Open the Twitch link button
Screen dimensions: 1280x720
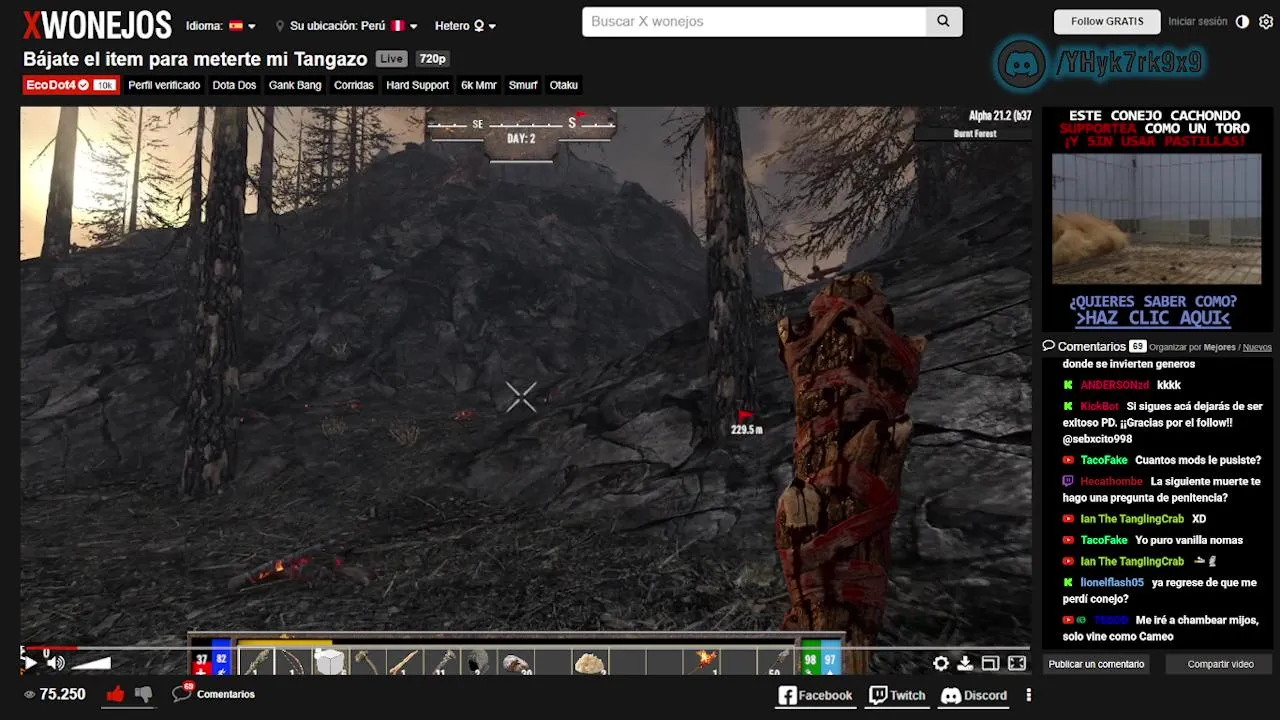pos(897,695)
